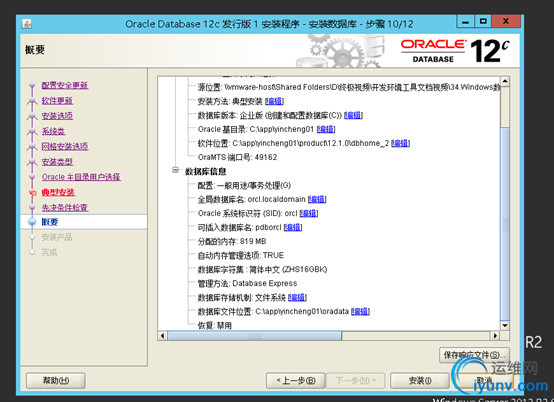Open the 先决条件检查 step
554x402 pixels.
(65, 207)
